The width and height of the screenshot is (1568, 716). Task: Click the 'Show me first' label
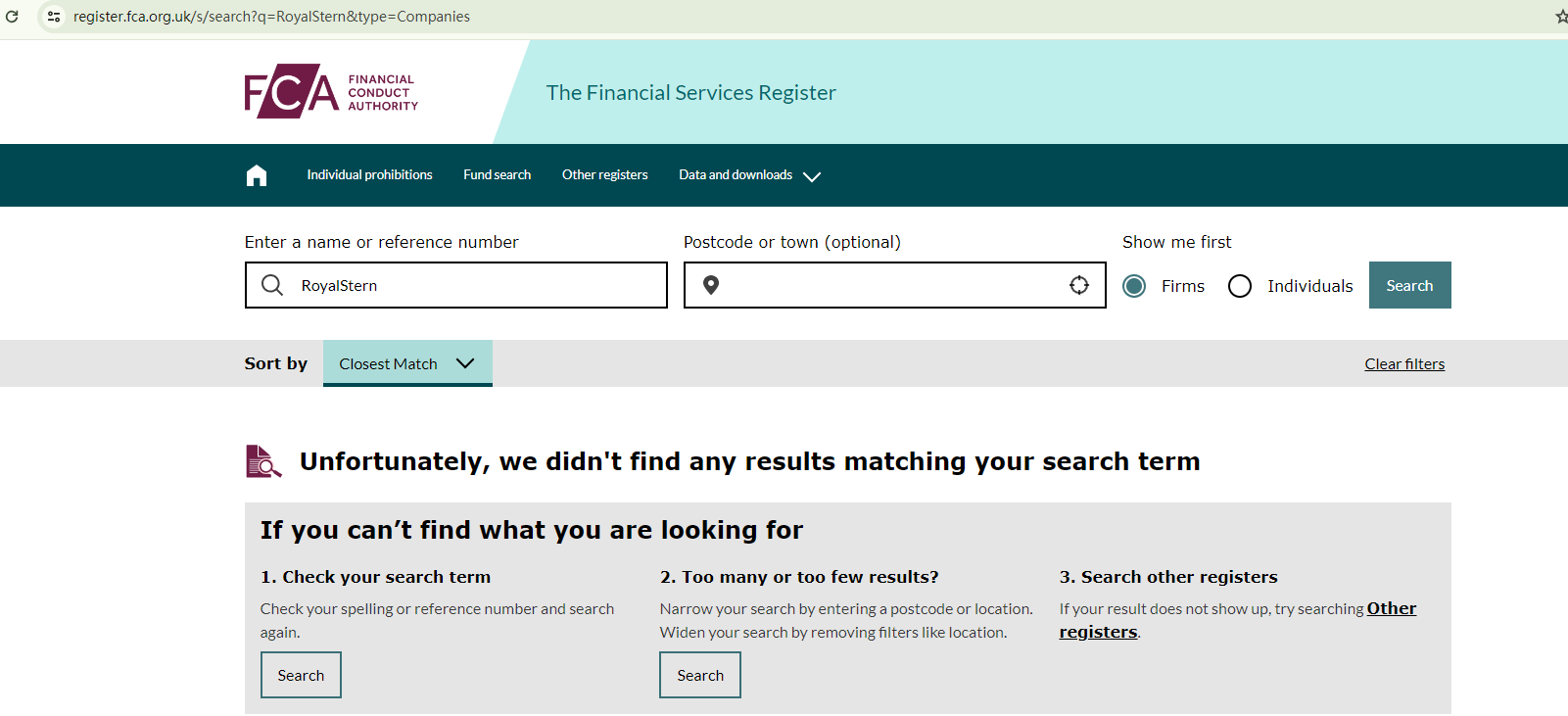1177,242
